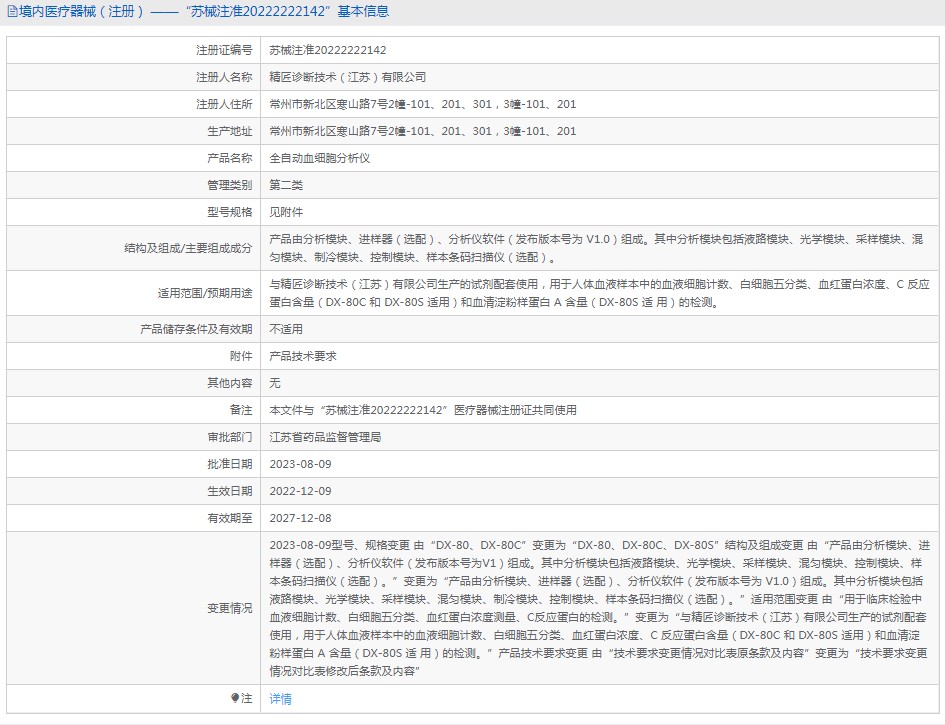The height and width of the screenshot is (725, 945).
Task: Select the 产品储存条件及有效期 row label
Action: coord(196,329)
